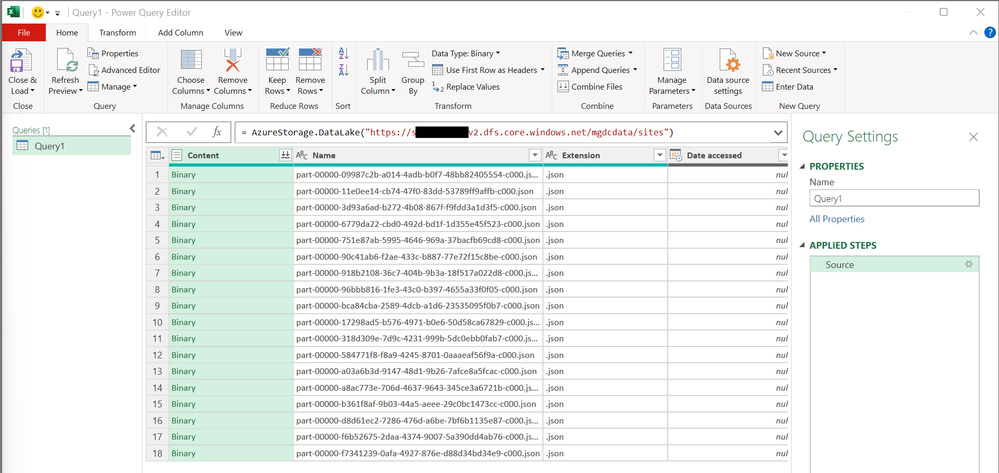Select the file name cell in row 4
Screen dimensions: 999x473
pos(418,224)
